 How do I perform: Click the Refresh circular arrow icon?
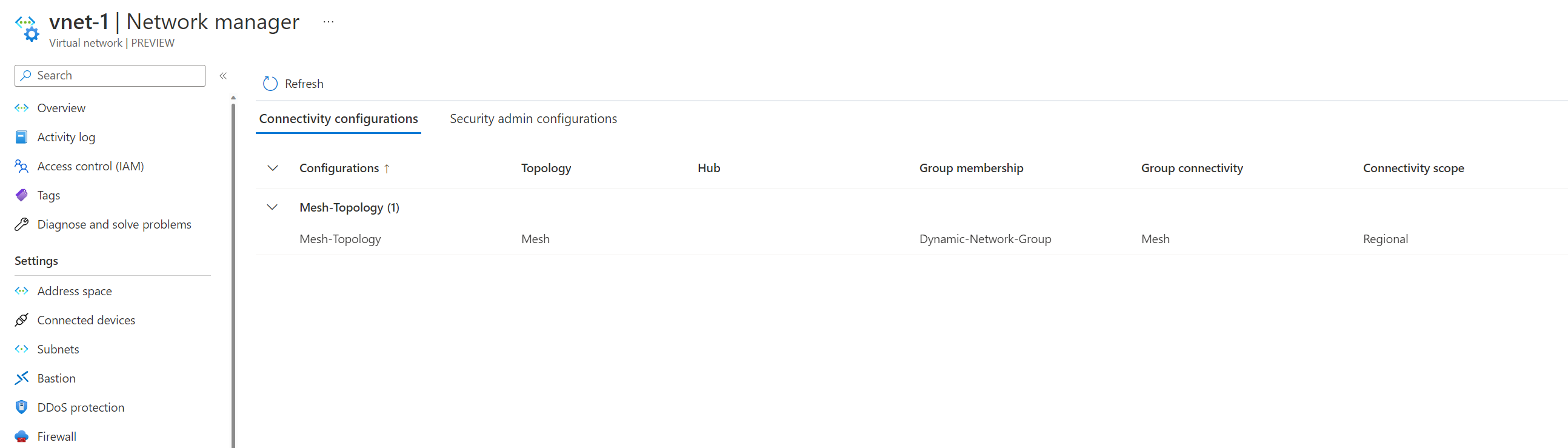270,84
